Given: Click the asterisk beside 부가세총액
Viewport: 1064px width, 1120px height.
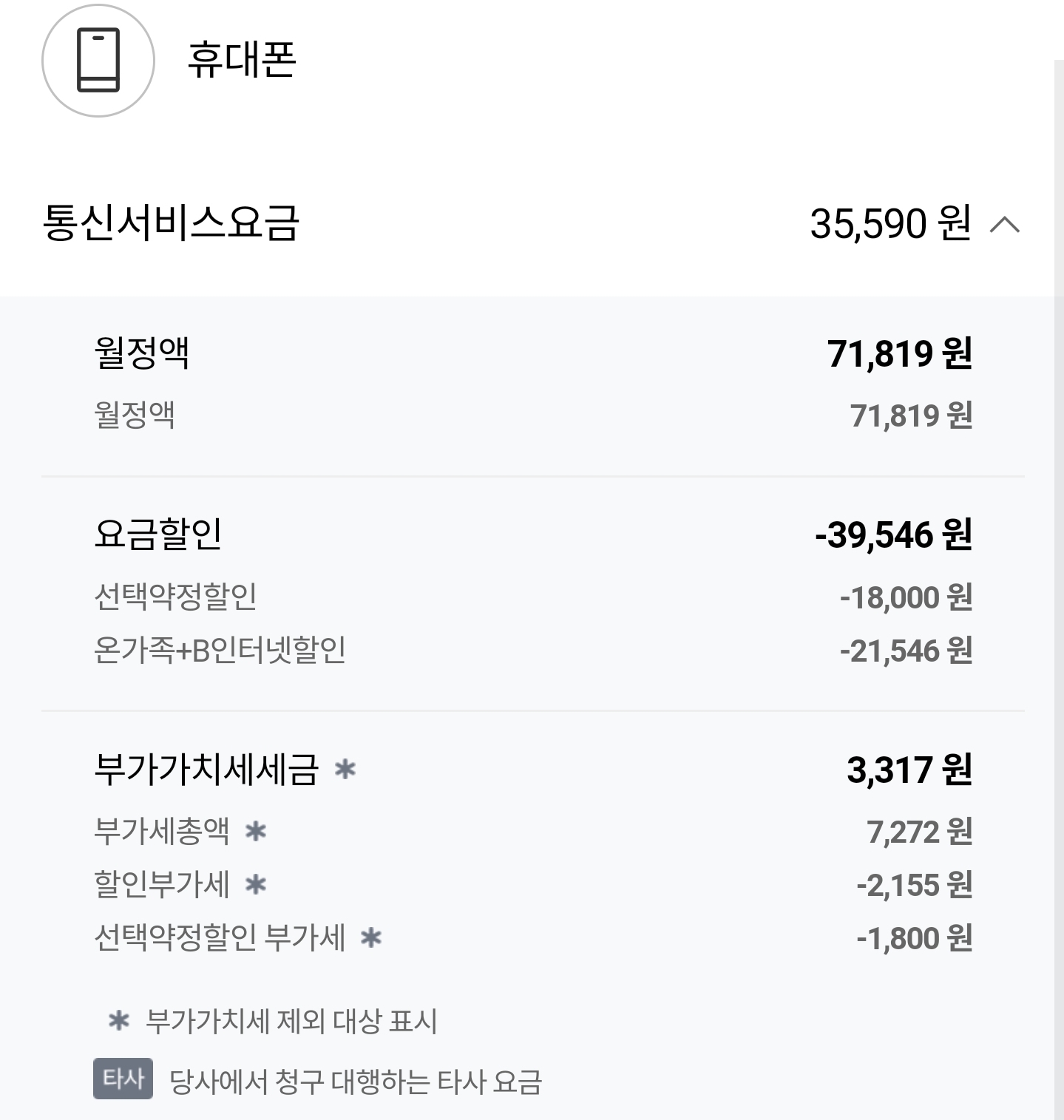Looking at the screenshot, I should point(256,832).
